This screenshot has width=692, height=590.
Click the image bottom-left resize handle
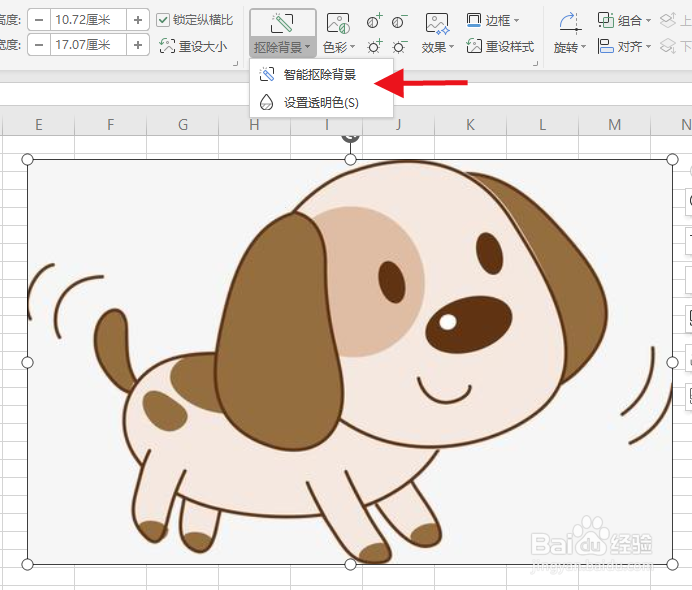[x=27, y=564]
